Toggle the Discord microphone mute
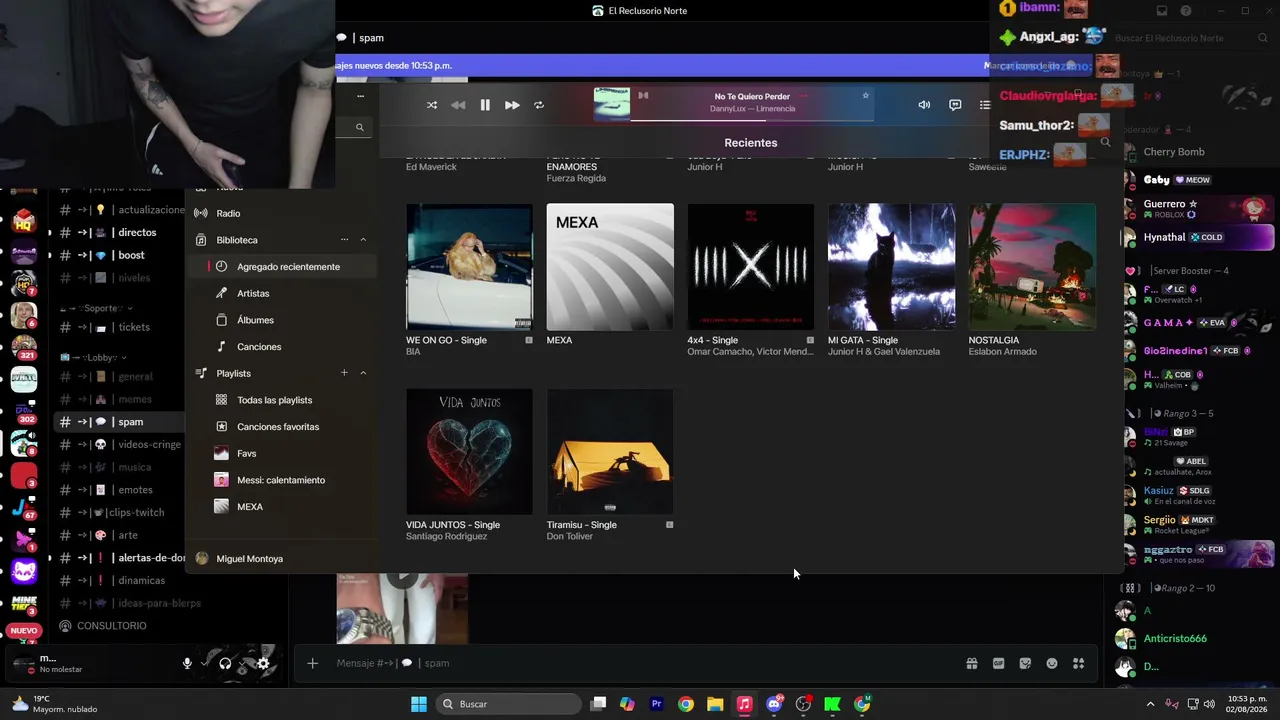This screenshot has height=720, width=1280. pos(187,663)
